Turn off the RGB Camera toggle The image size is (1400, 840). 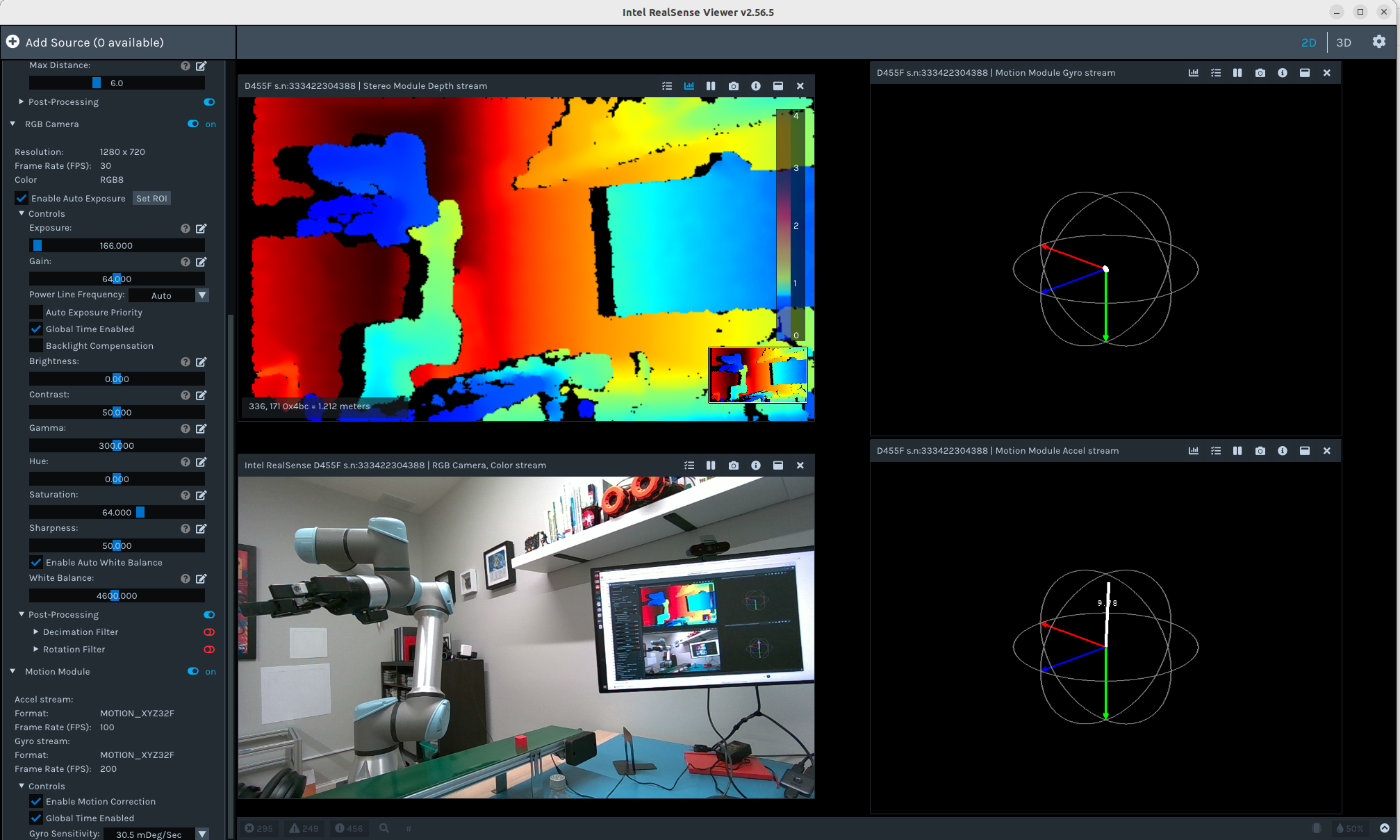[193, 124]
